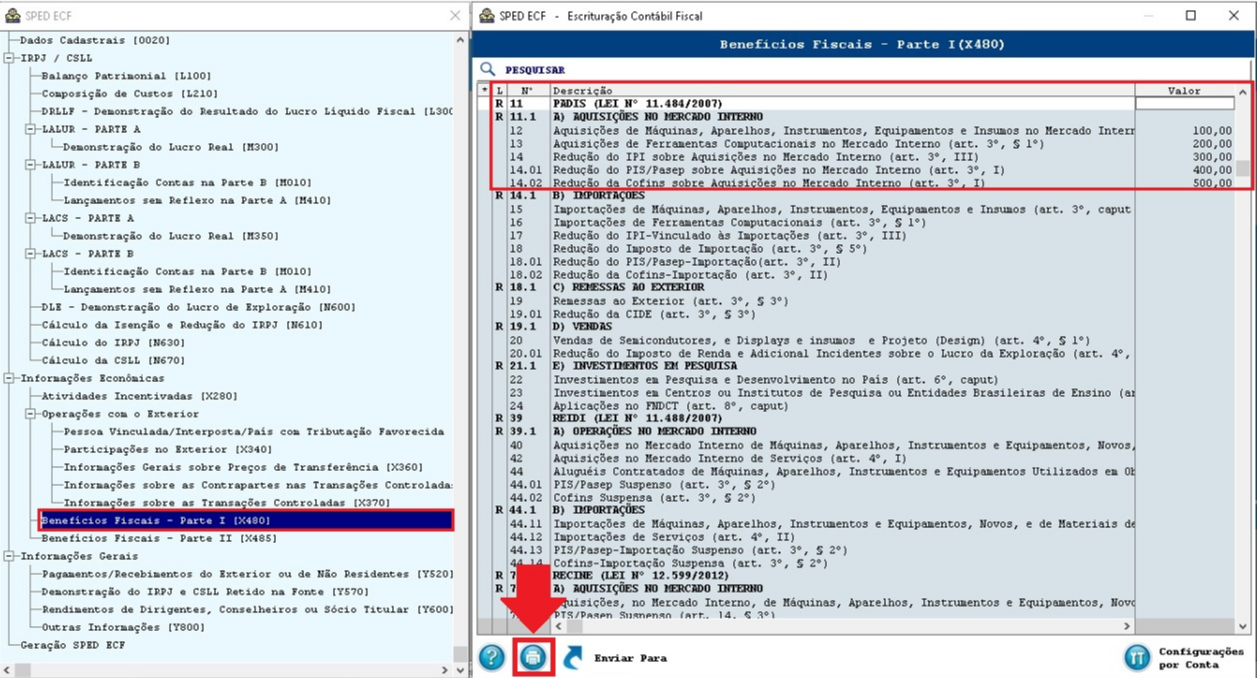This screenshot has width=1257, height=678.
Task: Click table vertical scrollbar thumb
Action: click(x=1243, y=168)
